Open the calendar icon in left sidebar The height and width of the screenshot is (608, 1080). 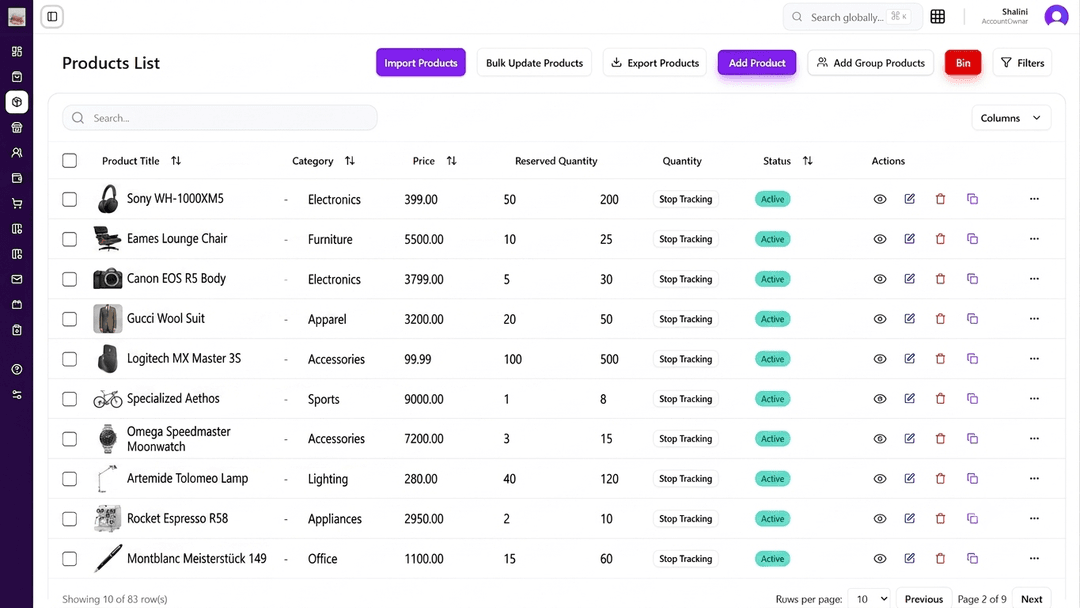17,305
